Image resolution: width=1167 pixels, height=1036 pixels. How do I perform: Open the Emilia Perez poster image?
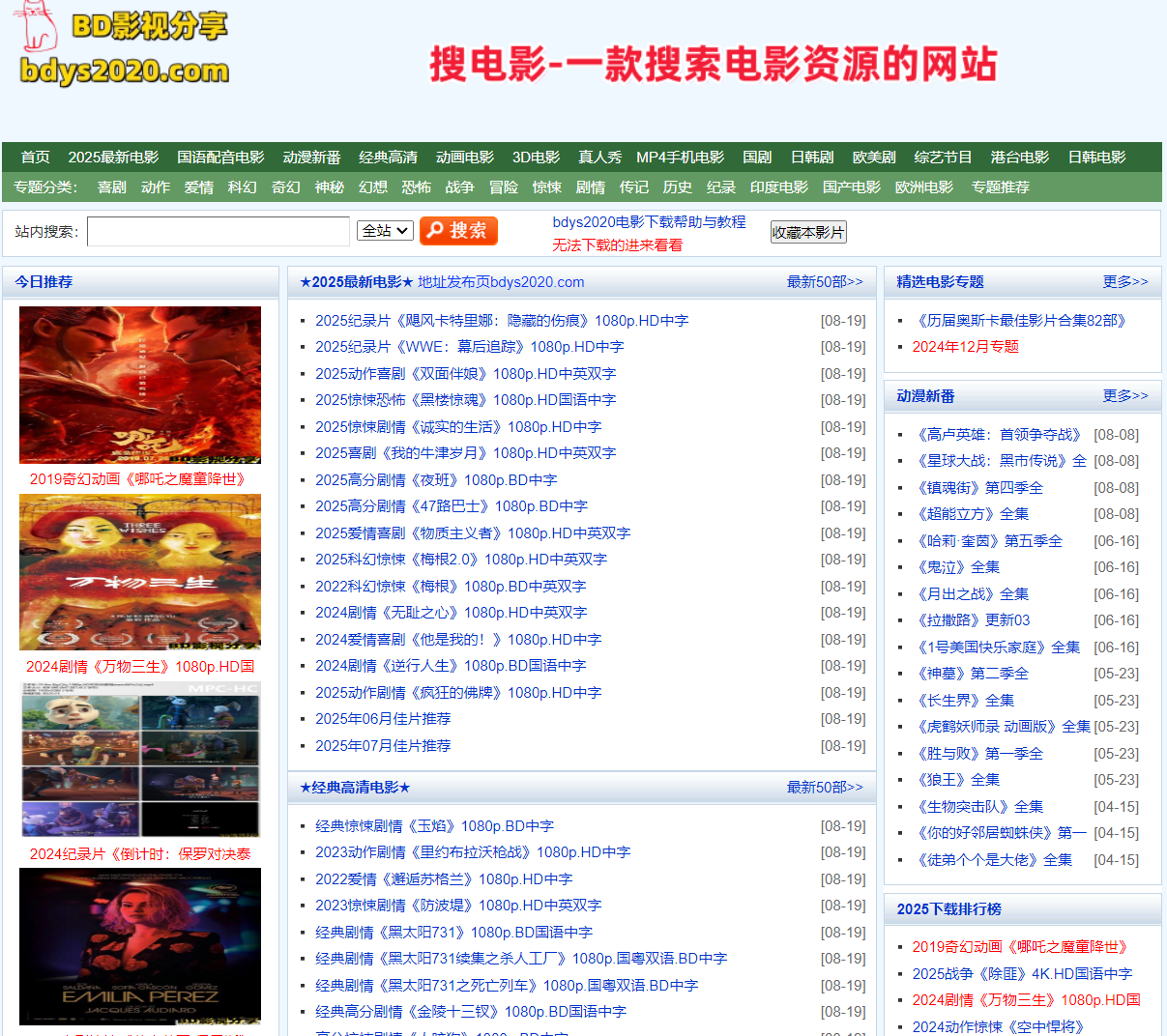140,945
